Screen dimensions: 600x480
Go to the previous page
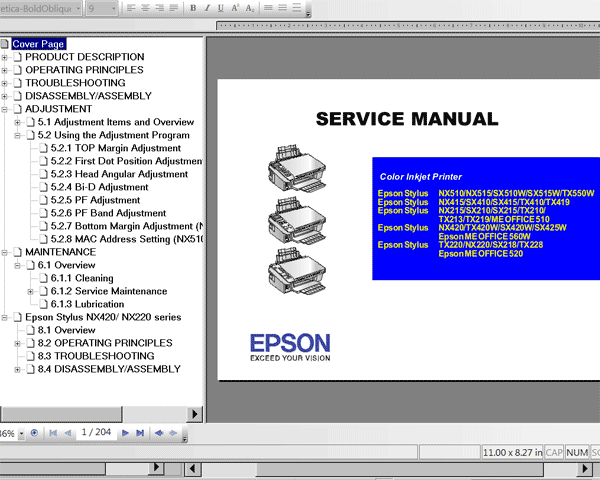click(68, 433)
